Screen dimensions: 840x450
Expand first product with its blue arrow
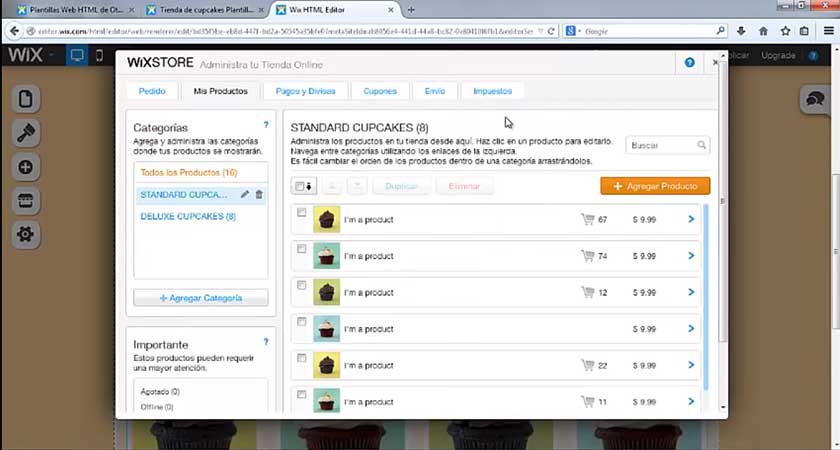(691, 219)
